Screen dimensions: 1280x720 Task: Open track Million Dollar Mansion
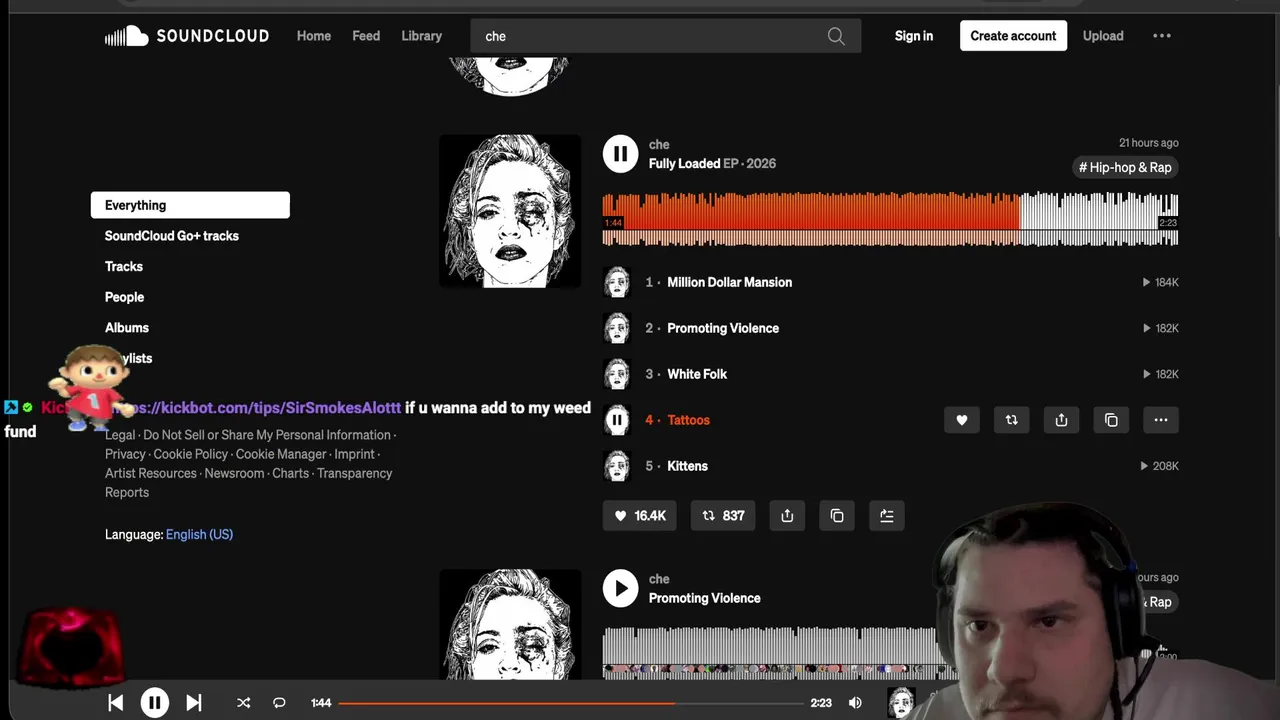(729, 282)
